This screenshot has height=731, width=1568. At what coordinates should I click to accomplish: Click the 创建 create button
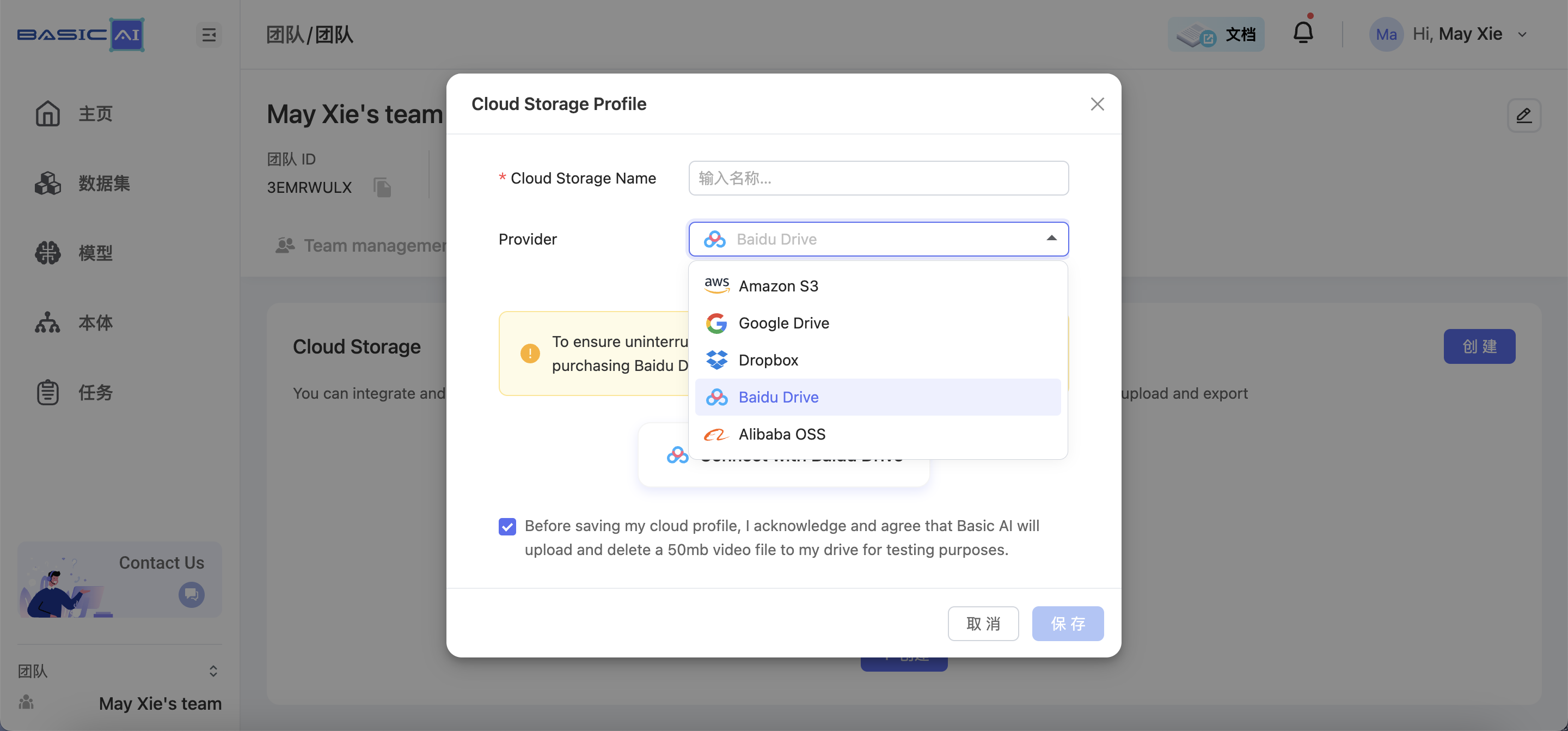click(x=1479, y=346)
